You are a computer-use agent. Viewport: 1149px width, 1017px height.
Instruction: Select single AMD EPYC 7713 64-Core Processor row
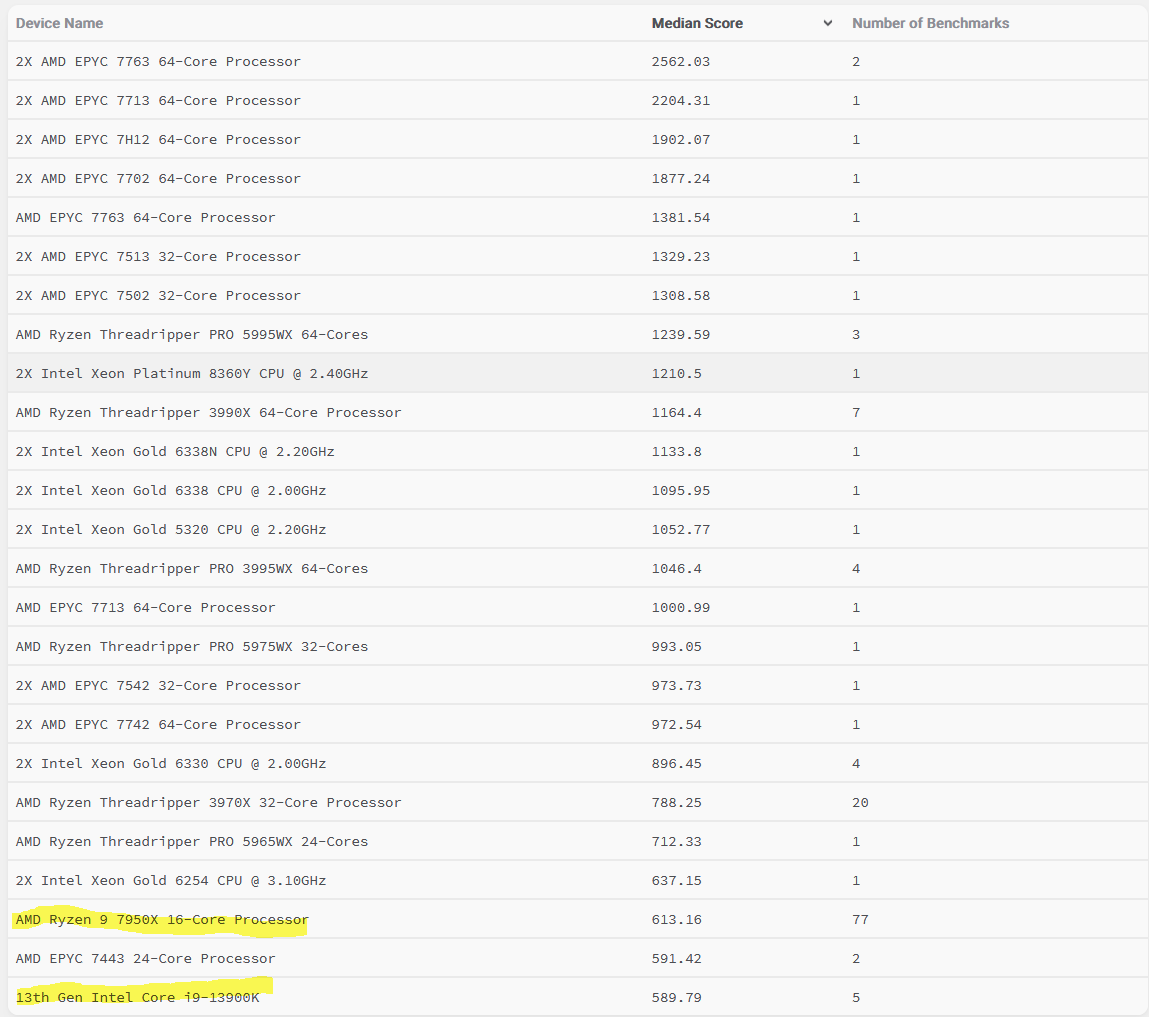(x=577, y=607)
